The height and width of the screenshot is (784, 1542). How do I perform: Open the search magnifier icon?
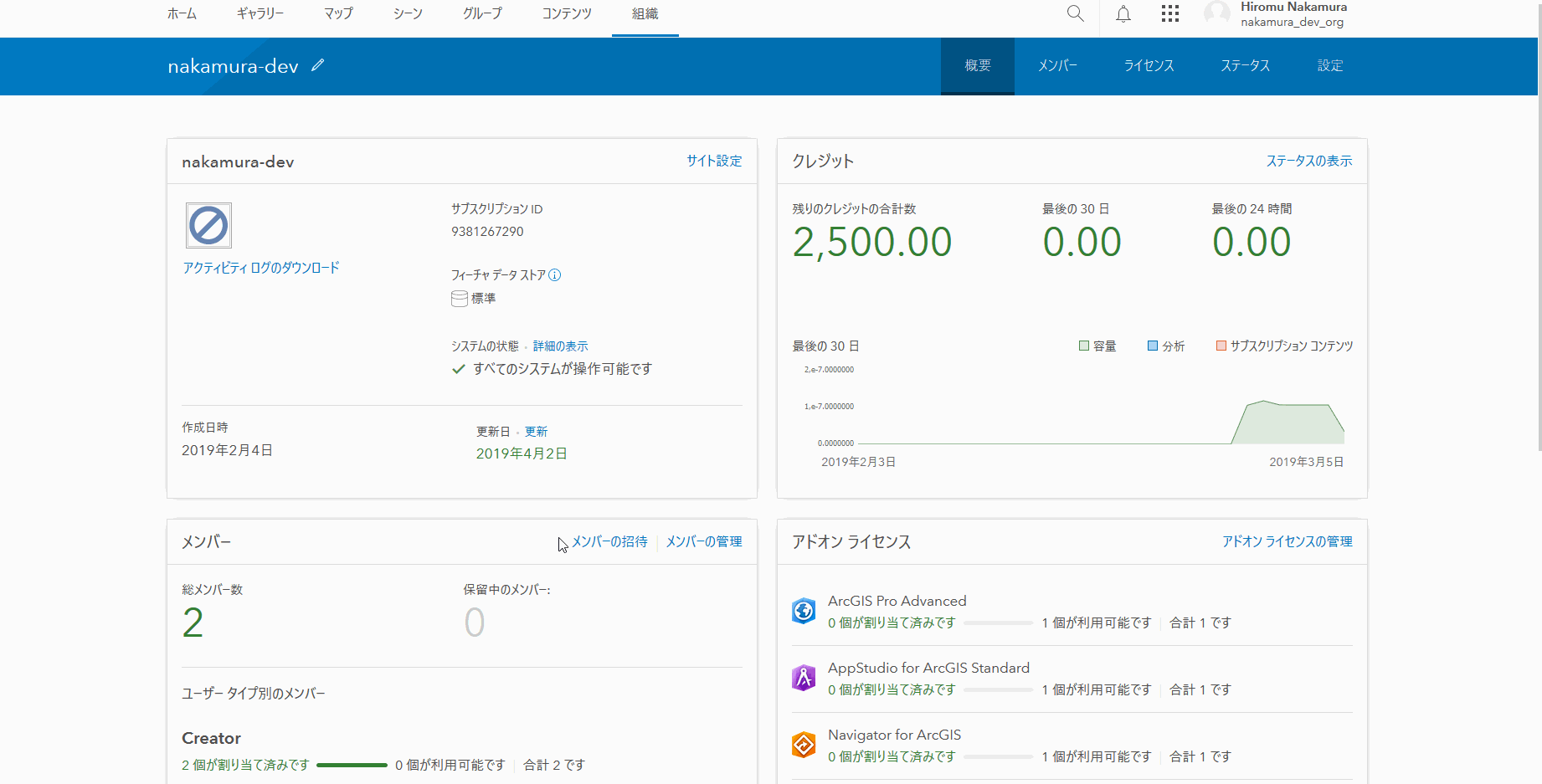click(x=1076, y=14)
